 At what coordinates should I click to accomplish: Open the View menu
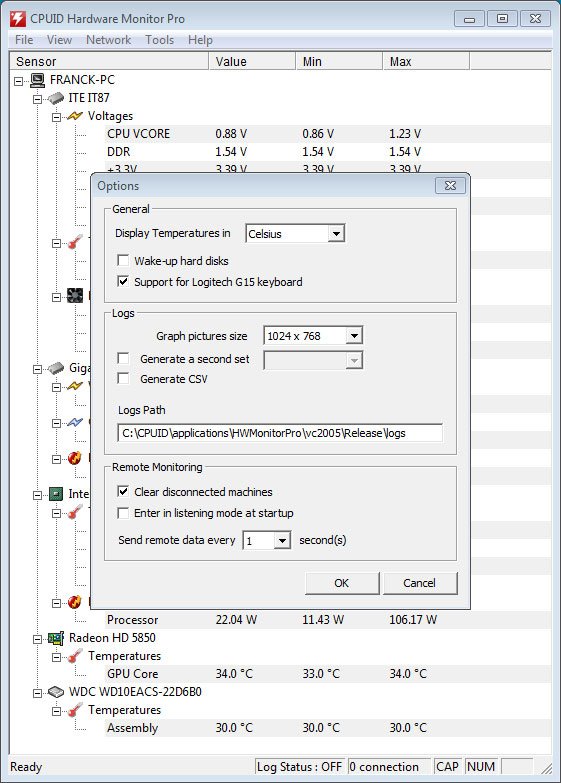click(x=59, y=40)
